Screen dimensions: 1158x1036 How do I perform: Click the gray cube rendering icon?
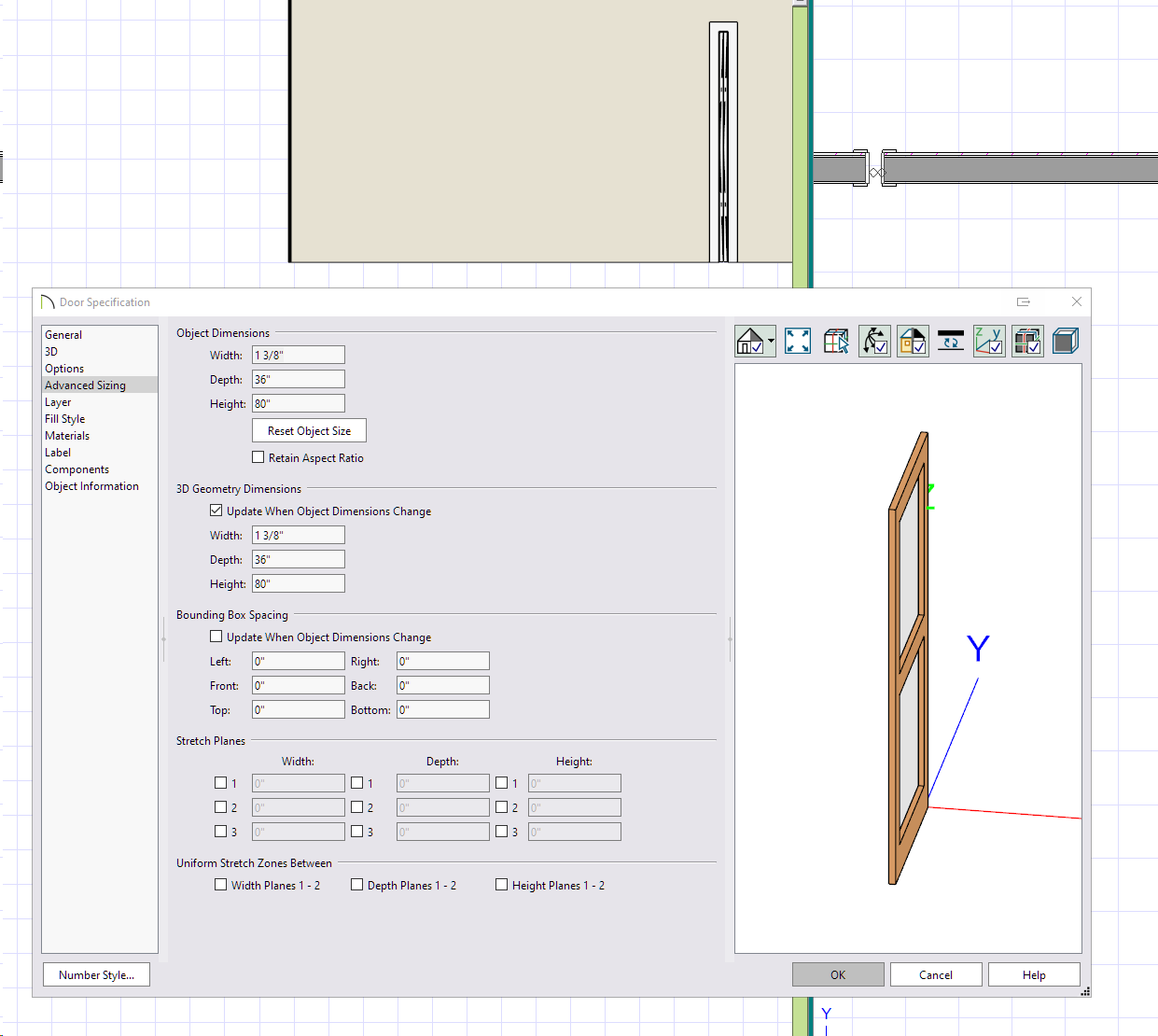point(1065,342)
